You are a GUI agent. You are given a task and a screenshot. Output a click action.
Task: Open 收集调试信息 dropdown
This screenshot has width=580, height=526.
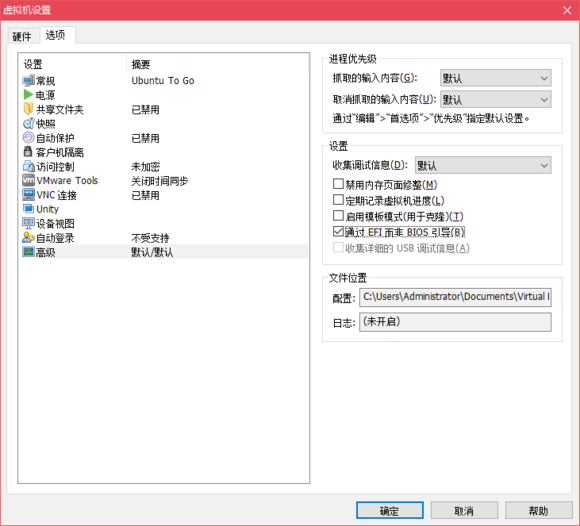tap(483, 165)
